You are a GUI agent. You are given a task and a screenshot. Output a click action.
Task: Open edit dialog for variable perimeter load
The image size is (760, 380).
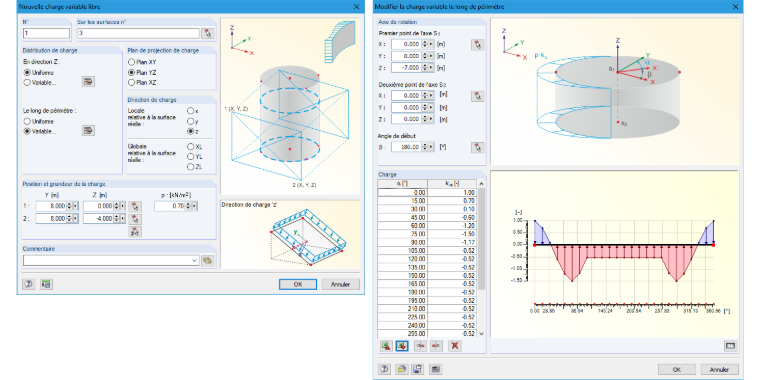click(88, 130)
